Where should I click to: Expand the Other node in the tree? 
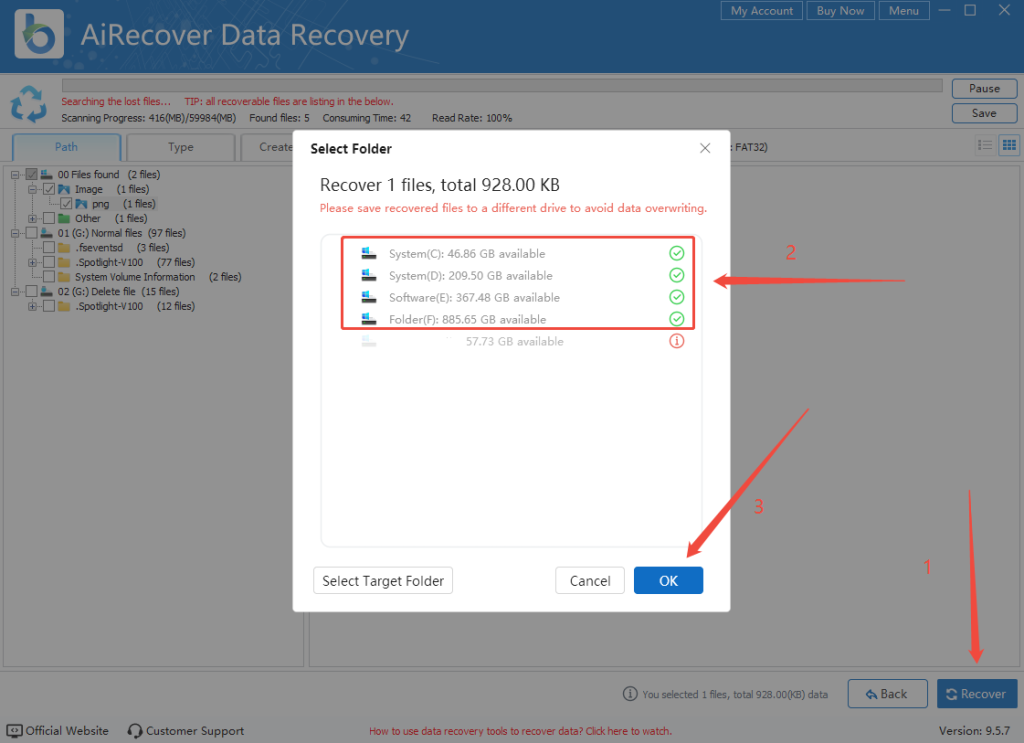click(32, 218)
